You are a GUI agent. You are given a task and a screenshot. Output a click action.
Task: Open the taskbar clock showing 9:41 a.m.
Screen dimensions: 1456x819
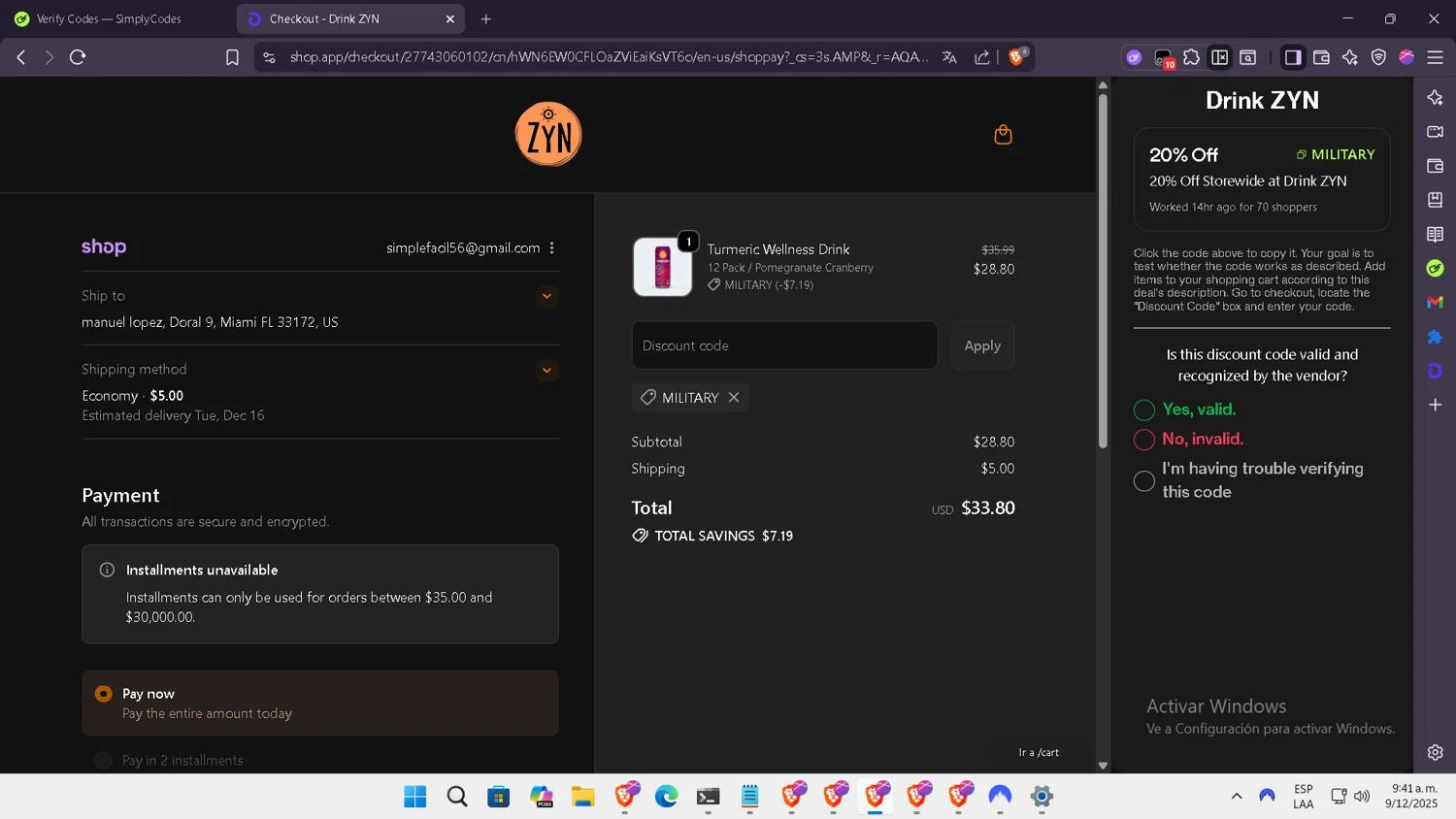[x=1411, y=796]
